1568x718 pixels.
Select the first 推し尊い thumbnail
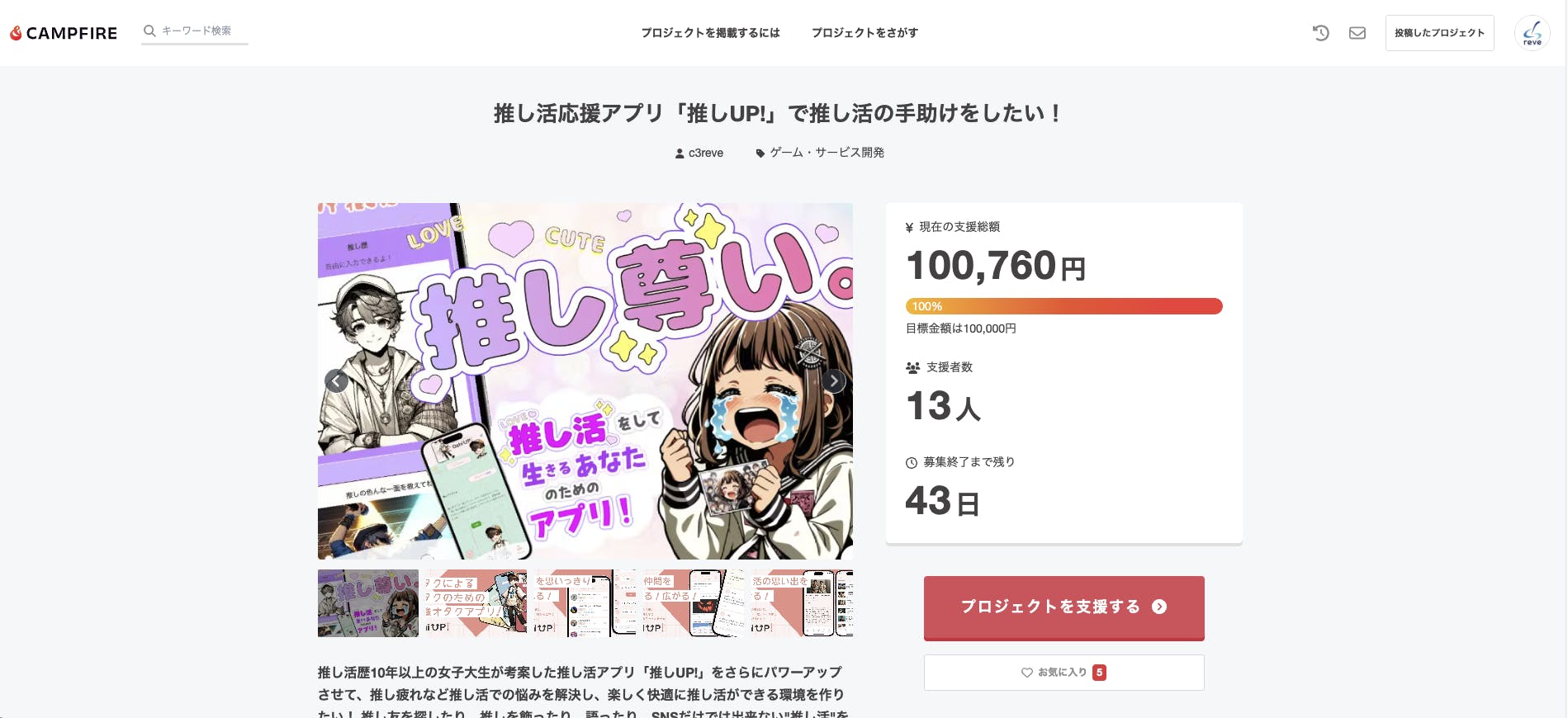[x=368, y=603]
